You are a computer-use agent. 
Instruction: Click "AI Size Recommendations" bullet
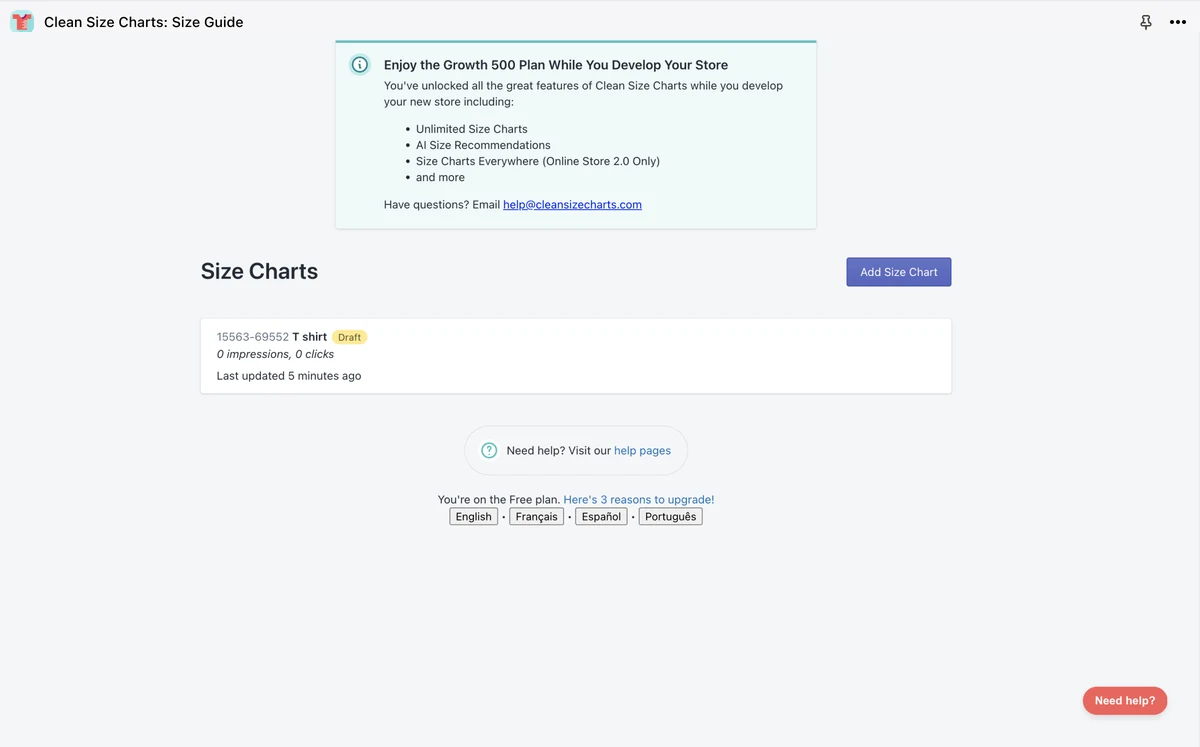tap(483, 145)
